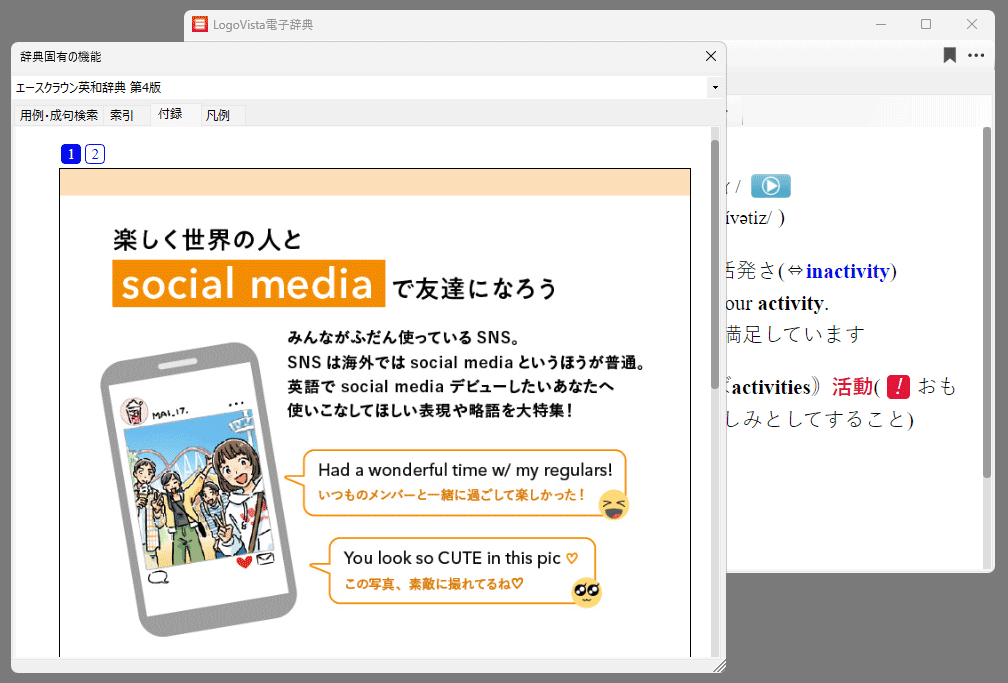Click the heart-eyes emoji near CUTE bubble

[586, 593]
